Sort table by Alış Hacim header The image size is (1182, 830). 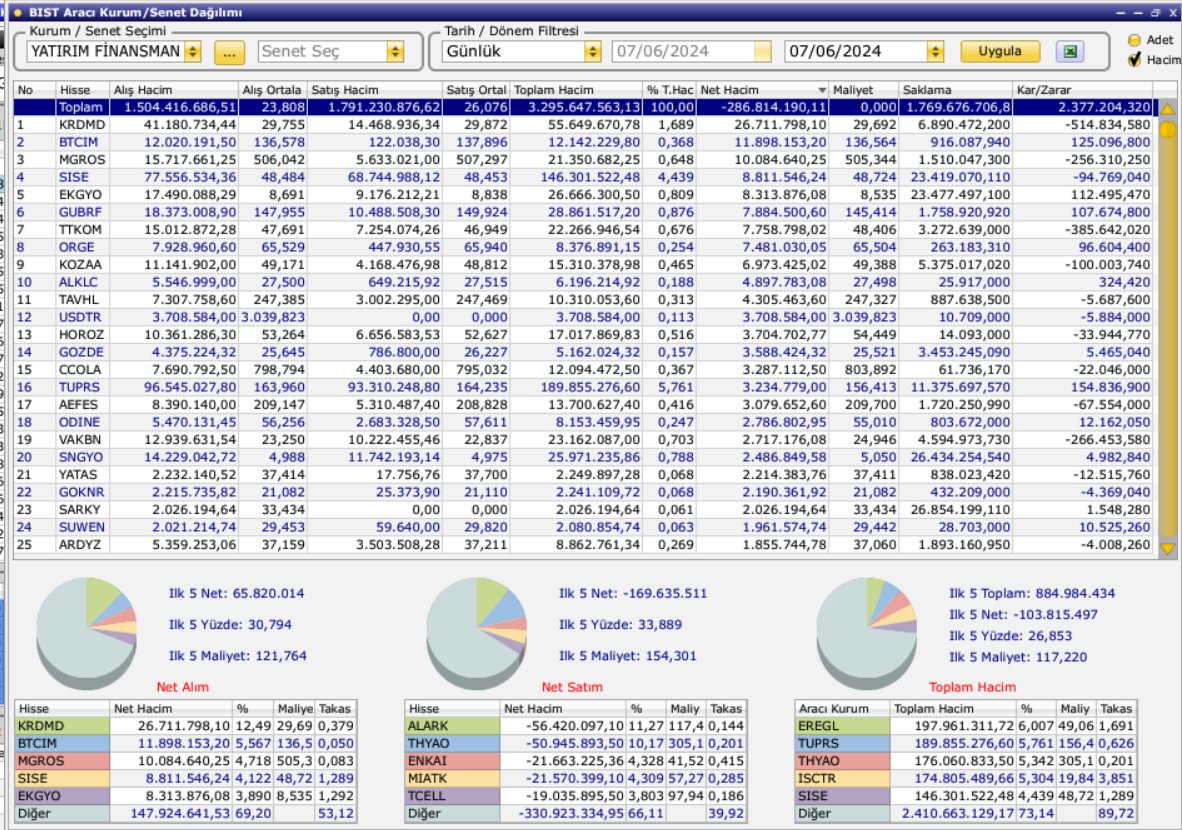[174, 90]
